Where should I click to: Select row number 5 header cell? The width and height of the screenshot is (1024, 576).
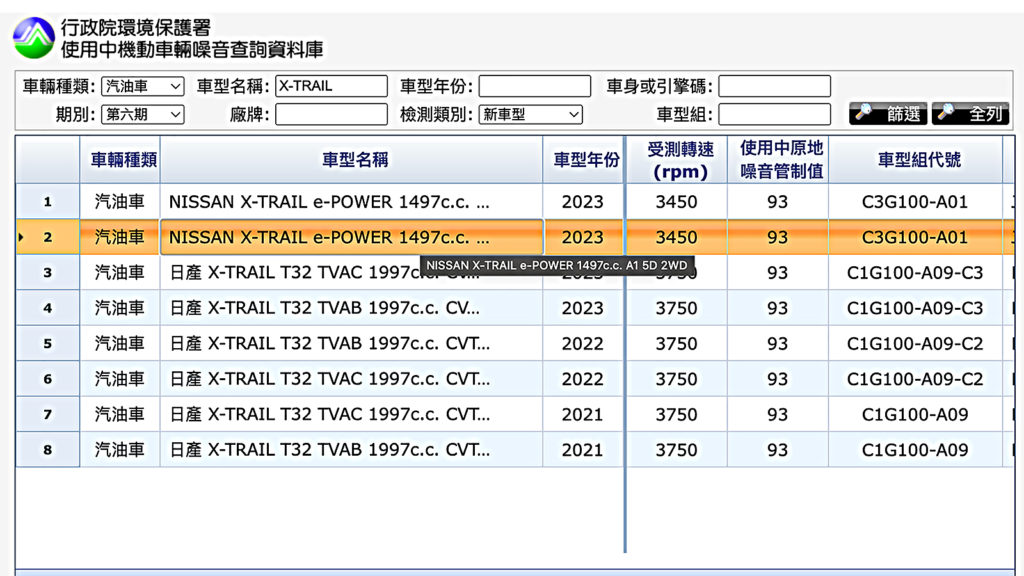point(48,344)
